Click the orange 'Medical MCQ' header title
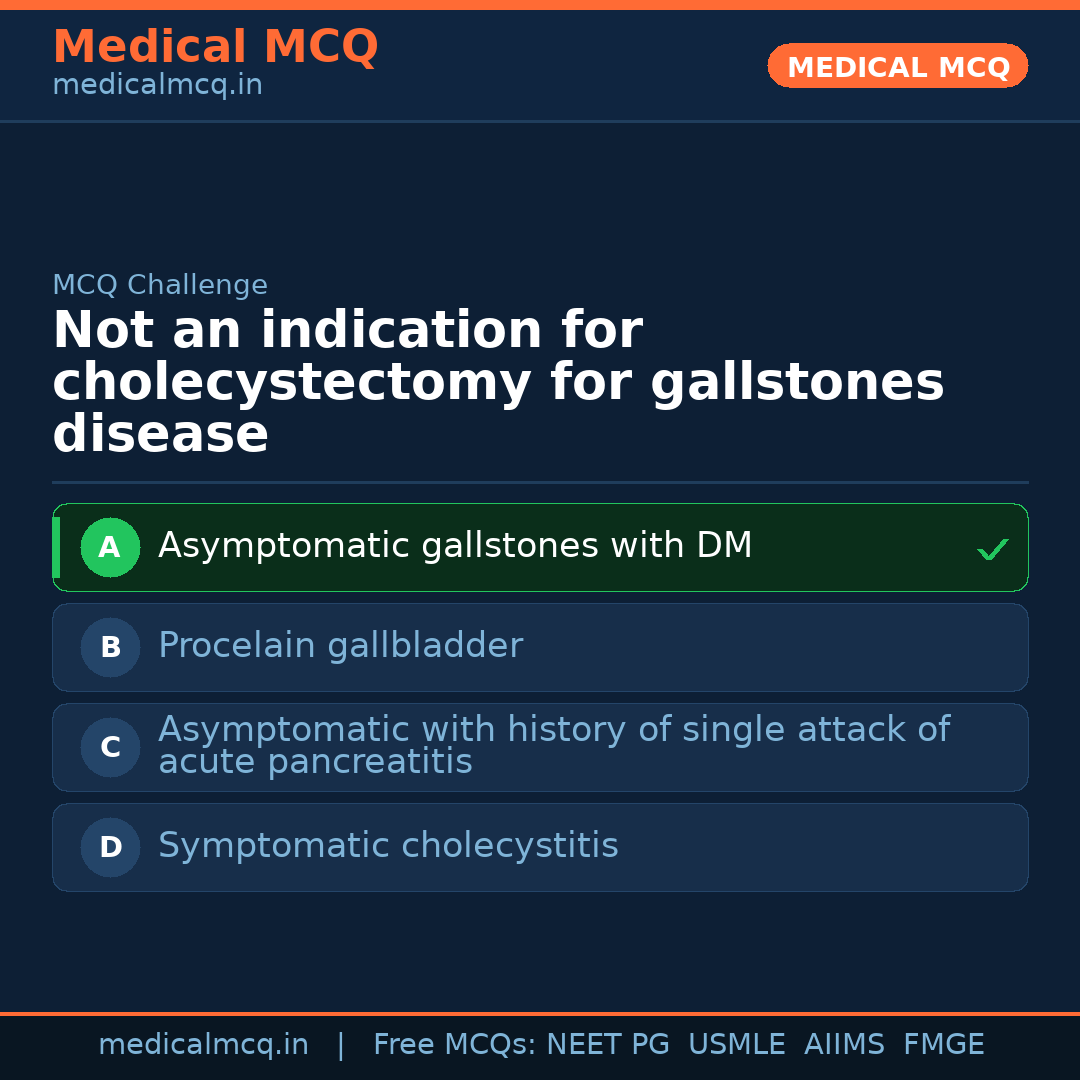Image resolution: width=1080 pixels, height=1080 pixels. click(x=215, y=47)
